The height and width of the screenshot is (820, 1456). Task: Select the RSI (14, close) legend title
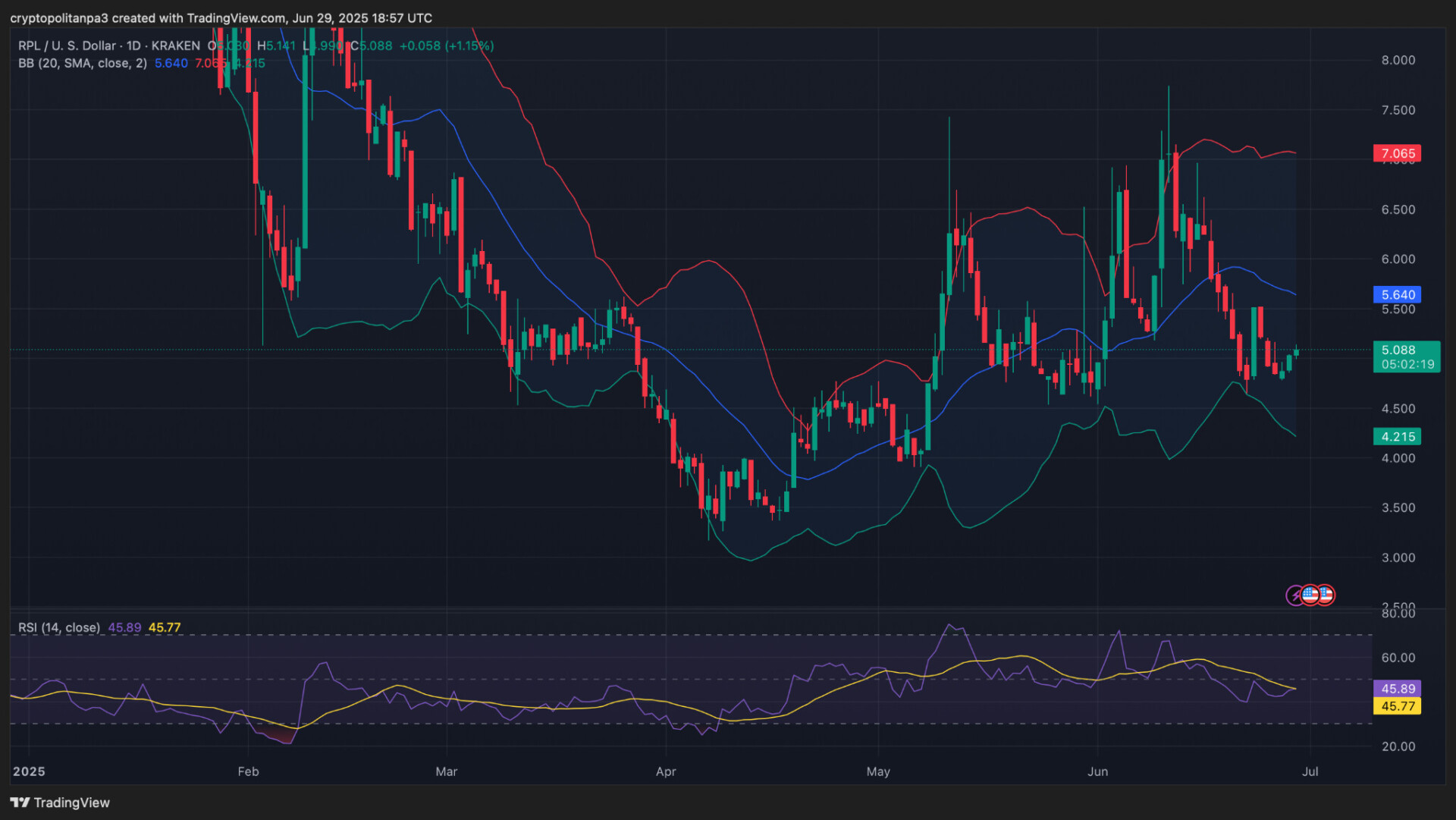point(59,627)
